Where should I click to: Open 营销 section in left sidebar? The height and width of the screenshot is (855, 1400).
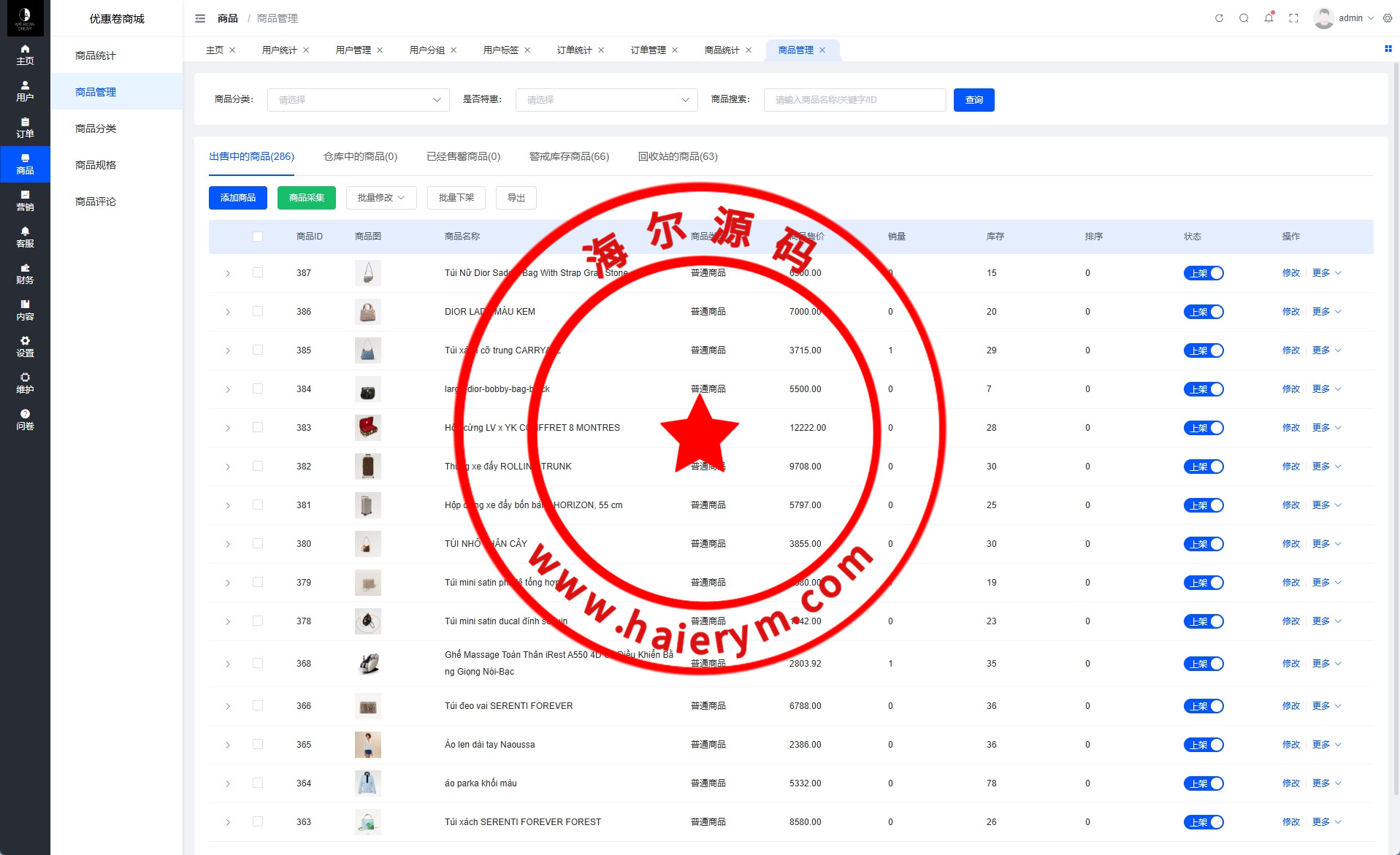point(25,201)
